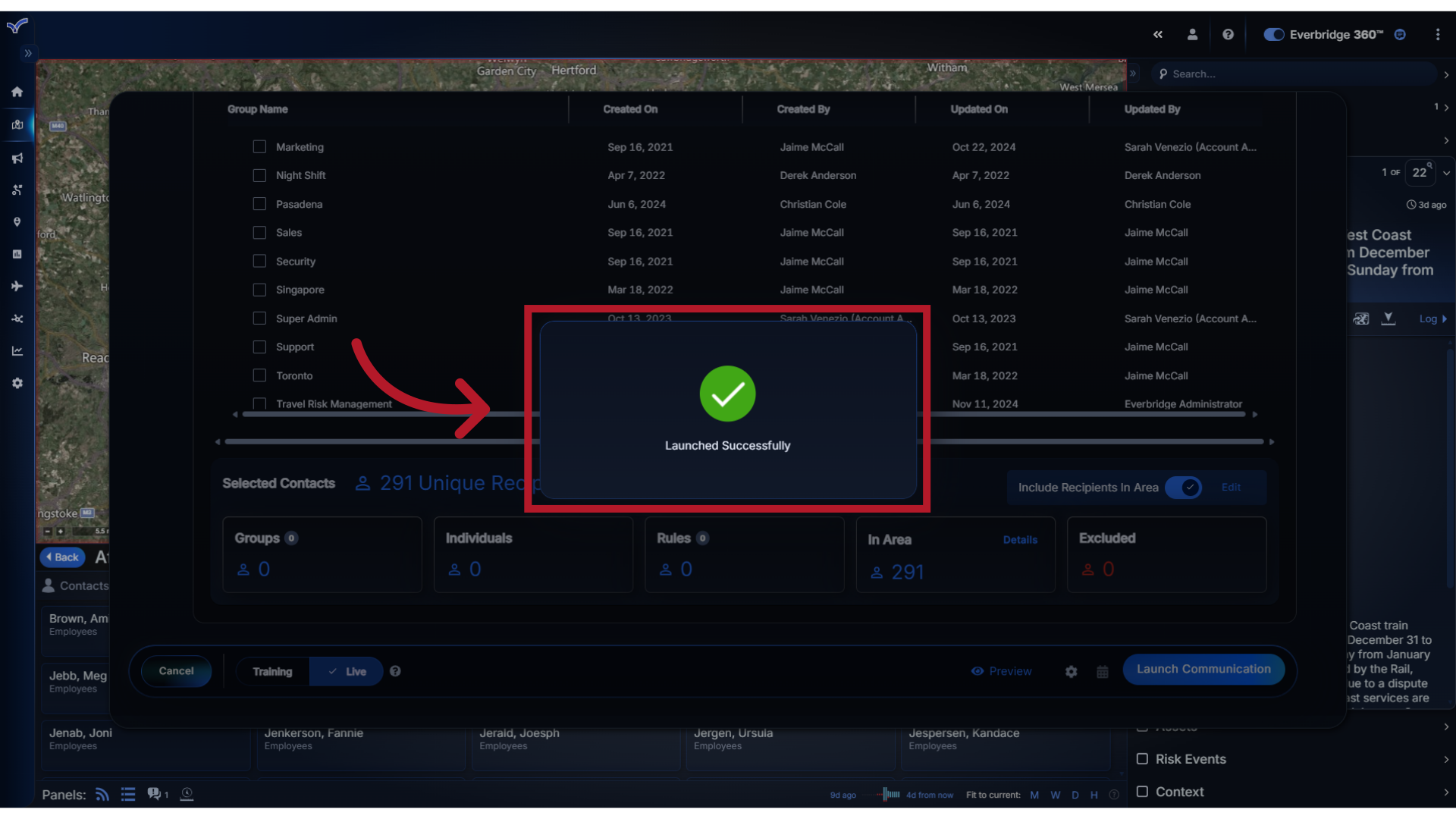Check the Singapore group checkbox

[x=259, y=290]
